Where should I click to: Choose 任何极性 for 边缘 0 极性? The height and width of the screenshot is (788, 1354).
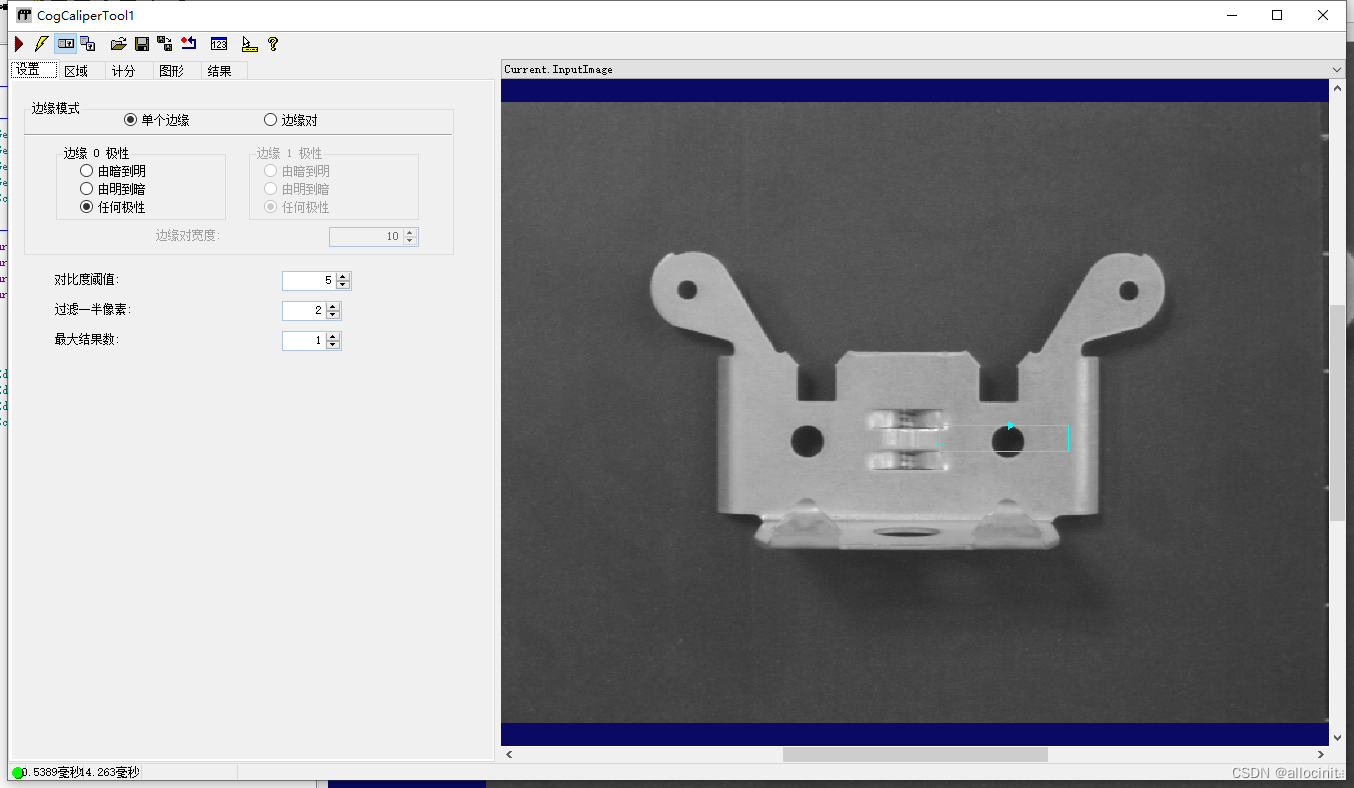(x=113, y=207)
